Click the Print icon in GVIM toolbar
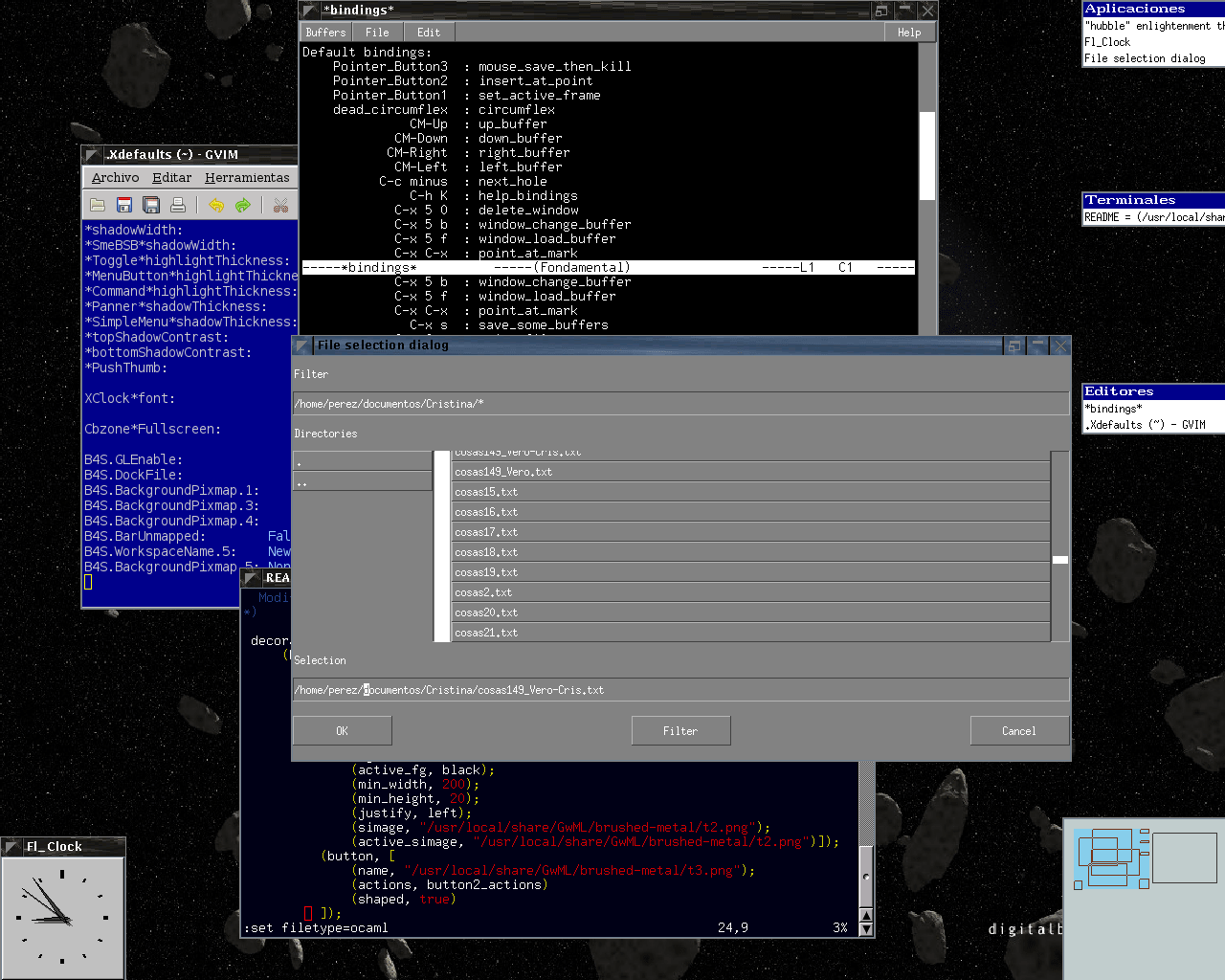 pyautogui.click(x=178, y=205)
